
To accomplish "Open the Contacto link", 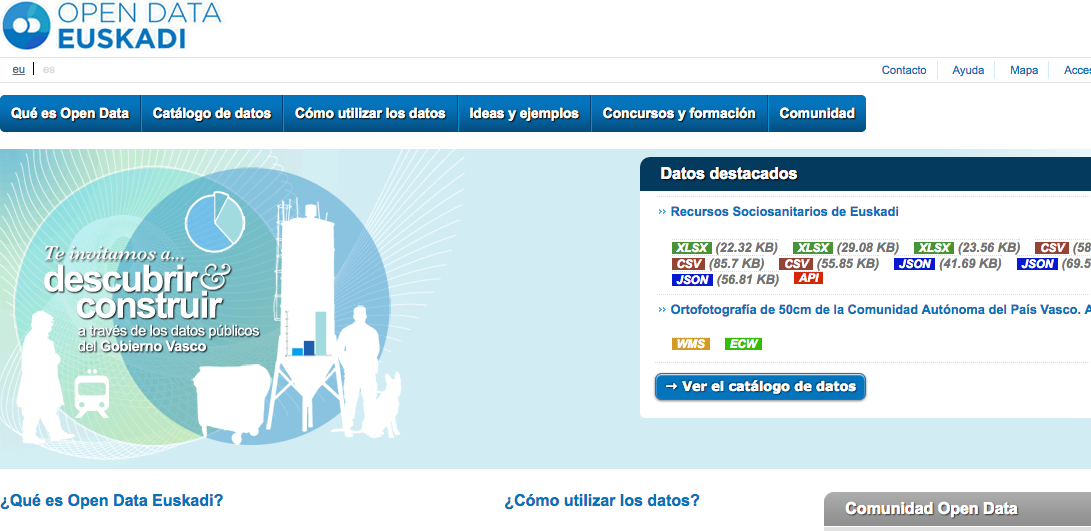I will (x=904, y=70).
